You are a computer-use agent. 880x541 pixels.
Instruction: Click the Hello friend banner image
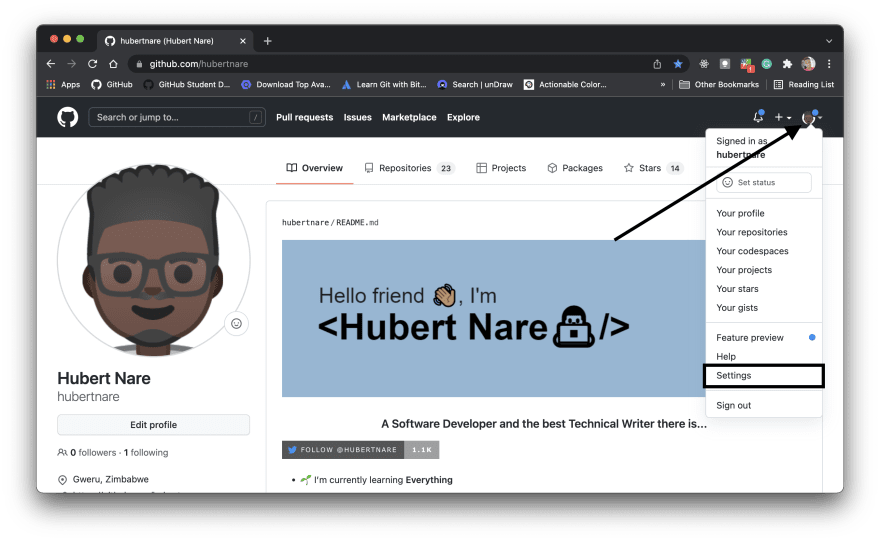pyautogui.click(x=493, y=318)
